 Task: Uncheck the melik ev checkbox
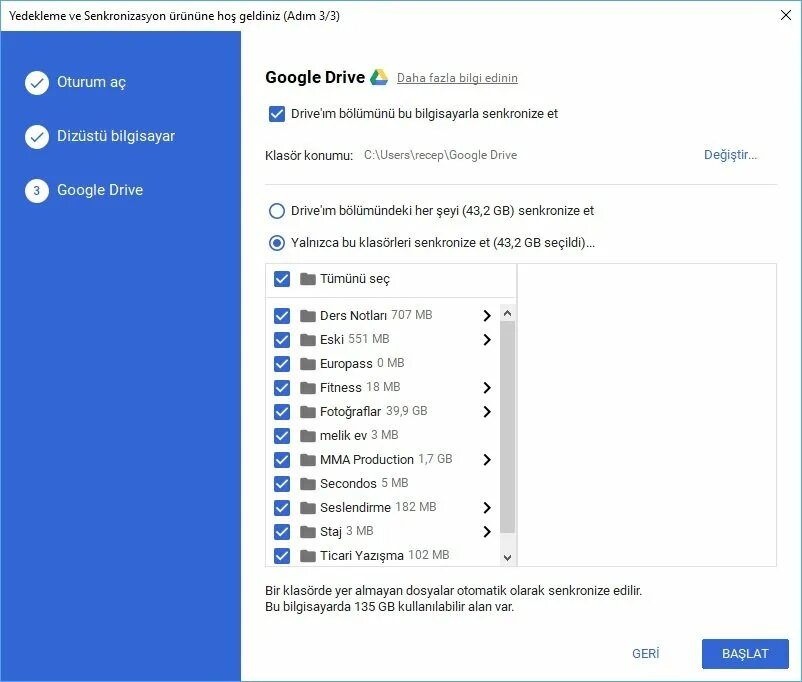coord(282,436)
